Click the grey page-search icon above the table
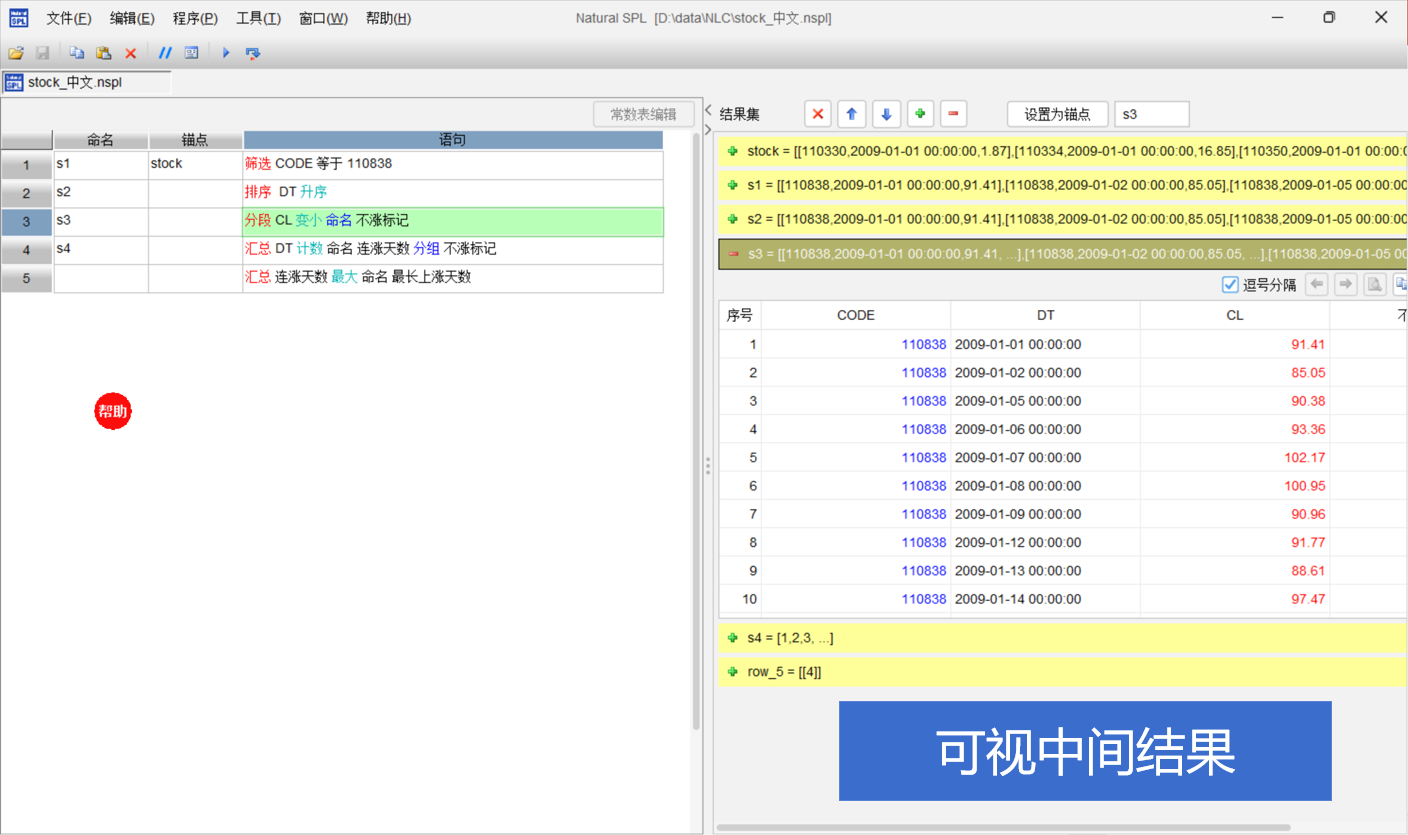 pyautogui.click(x=1375, y=285)
